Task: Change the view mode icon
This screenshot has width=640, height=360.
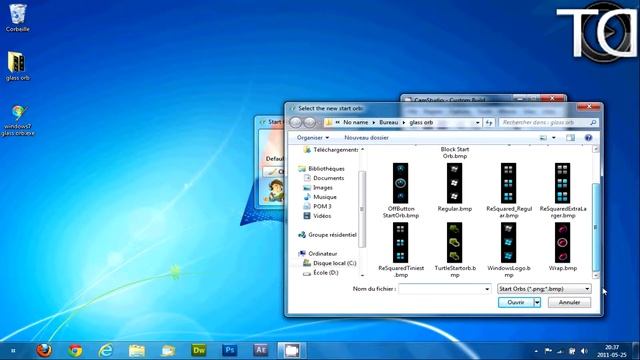Action: point(543,138)
